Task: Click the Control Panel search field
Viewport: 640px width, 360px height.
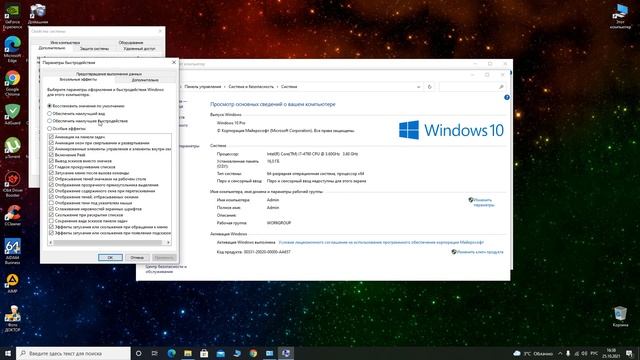Action: tap(472, 87)
